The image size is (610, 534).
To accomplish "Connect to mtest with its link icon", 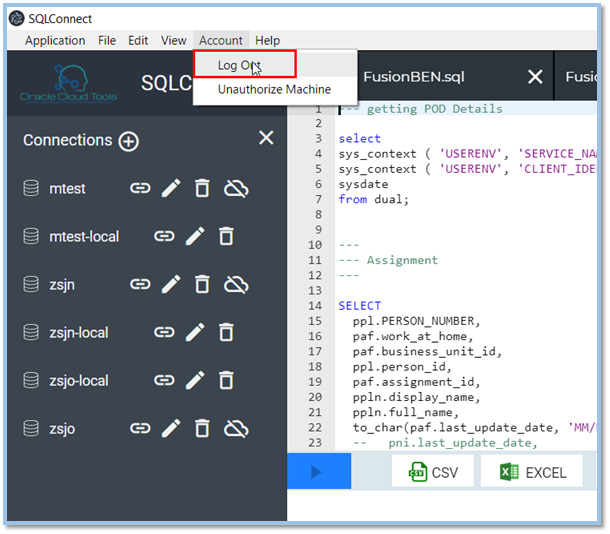I will pyautogui.click(x=140, y=188).
